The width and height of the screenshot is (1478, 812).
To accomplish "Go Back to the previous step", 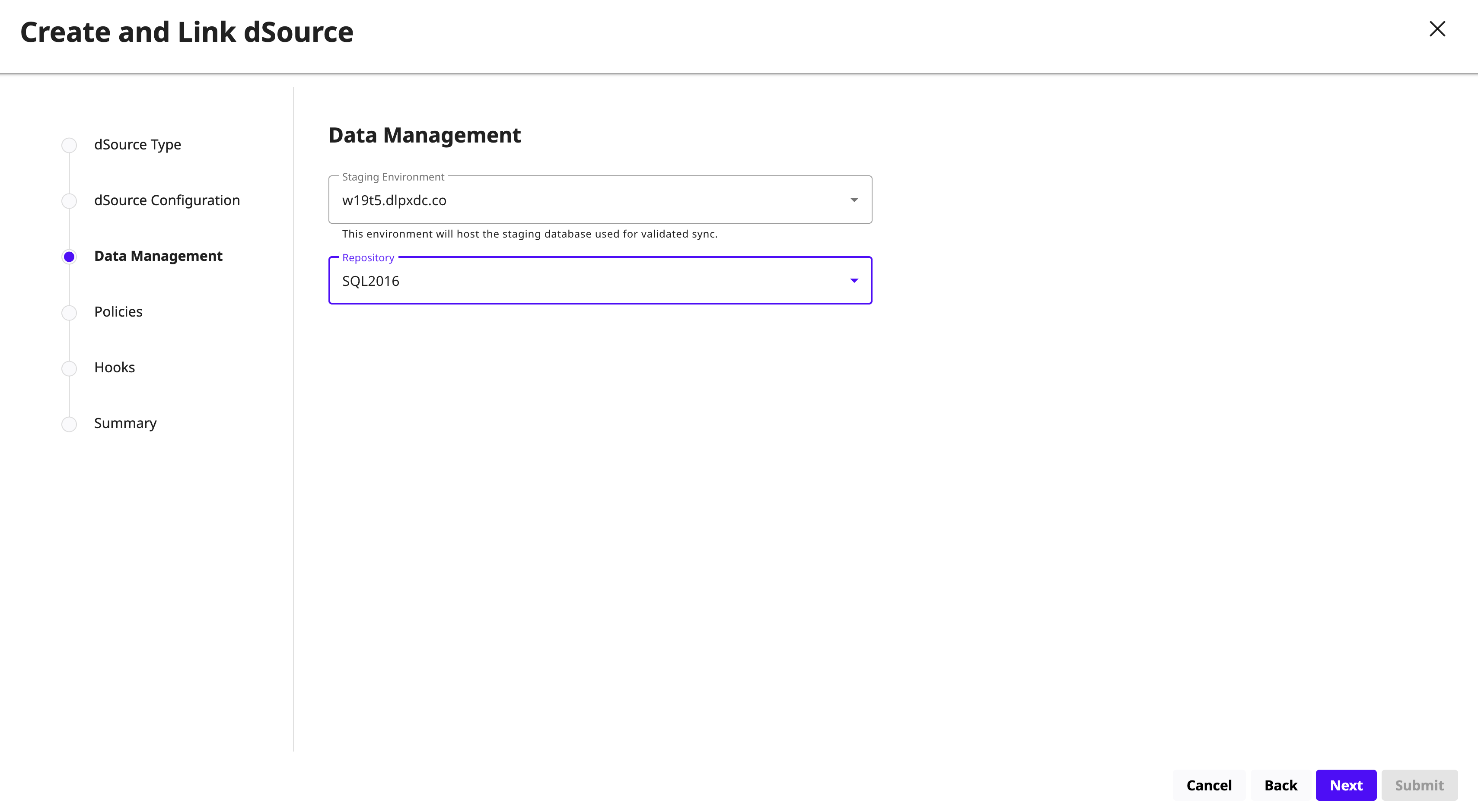I will (x=1281, y=785).
